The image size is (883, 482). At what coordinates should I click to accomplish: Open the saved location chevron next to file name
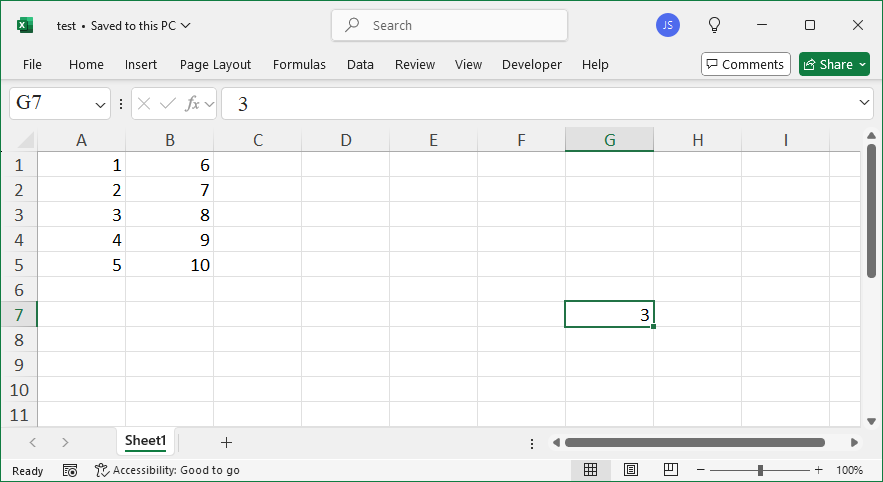186,25
